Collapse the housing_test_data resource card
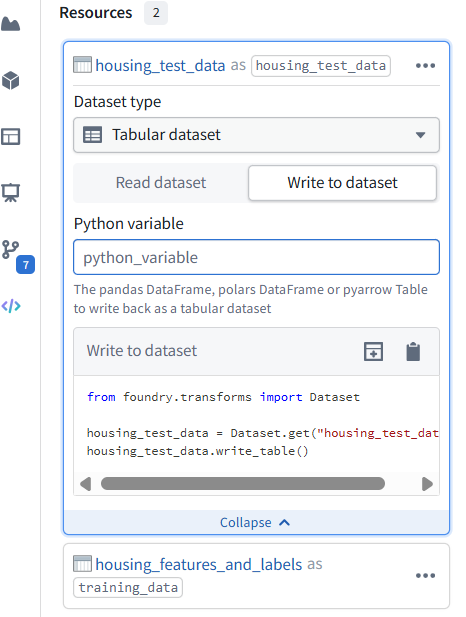The image size is (466, 617). 256,523
